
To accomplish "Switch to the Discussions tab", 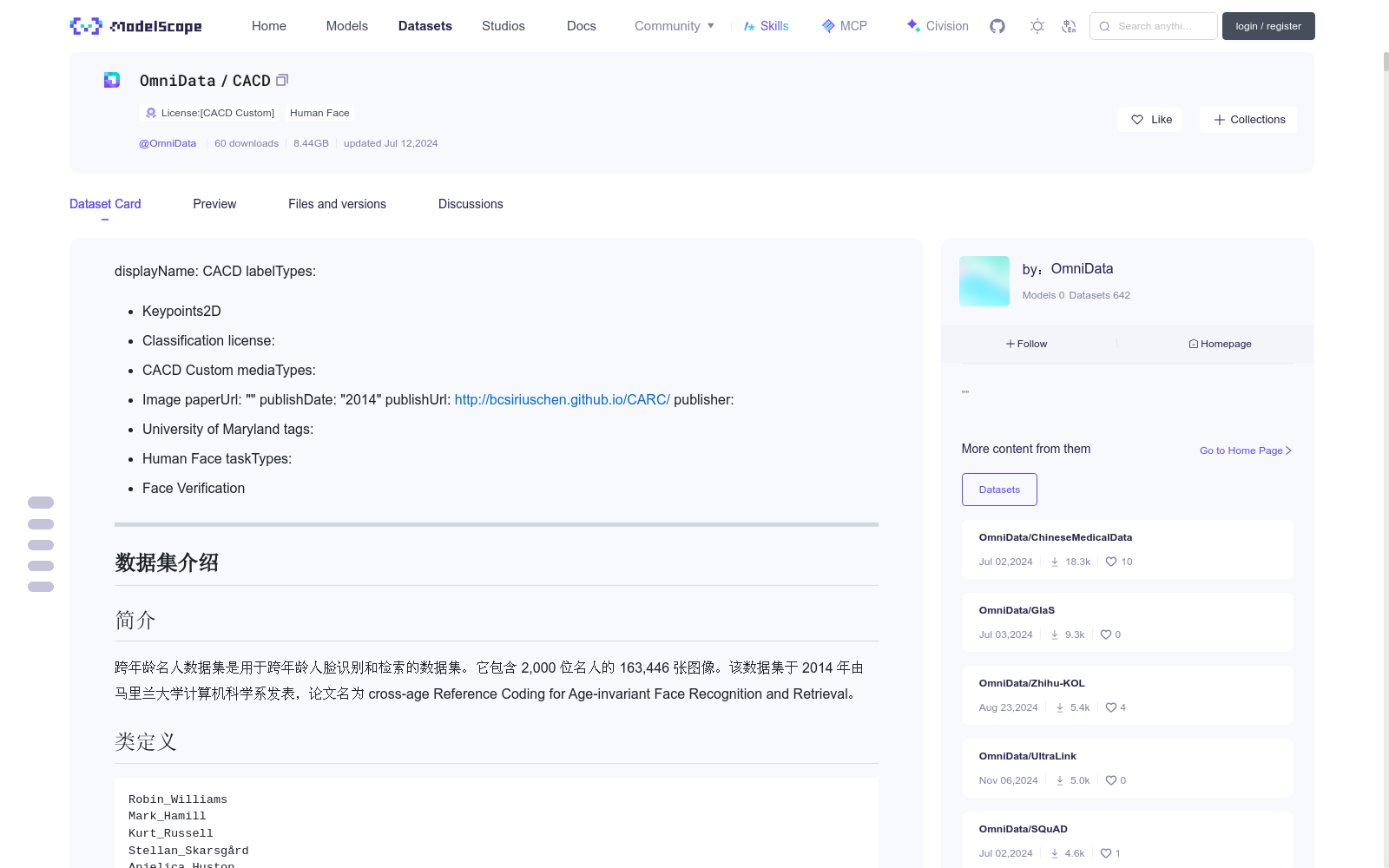I will point(471,204).
